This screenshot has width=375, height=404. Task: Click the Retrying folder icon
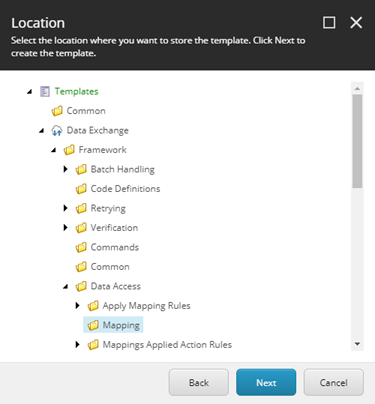click(x=81, y=208)
